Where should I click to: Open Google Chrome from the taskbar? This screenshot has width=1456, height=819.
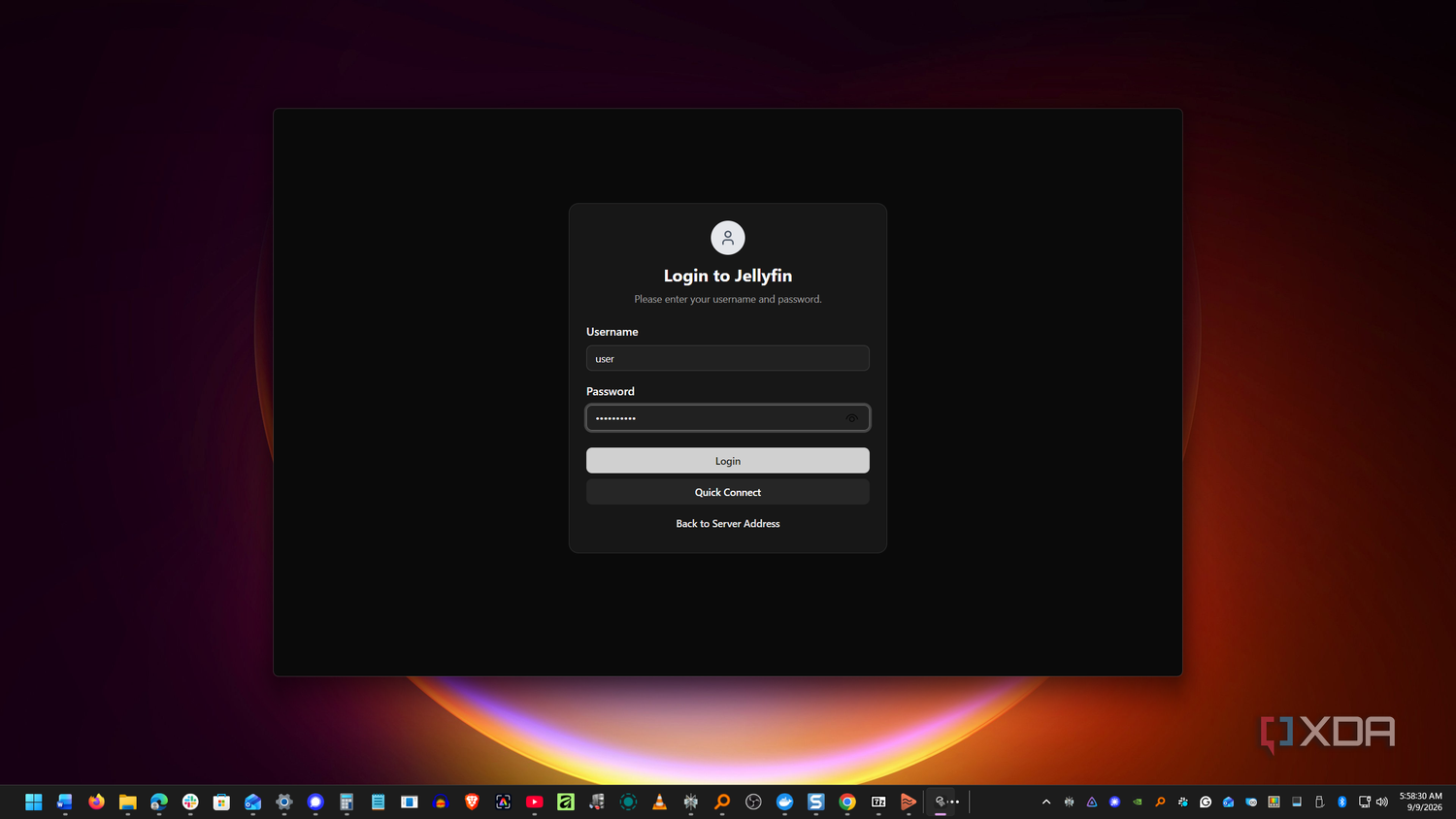[847, 802]
